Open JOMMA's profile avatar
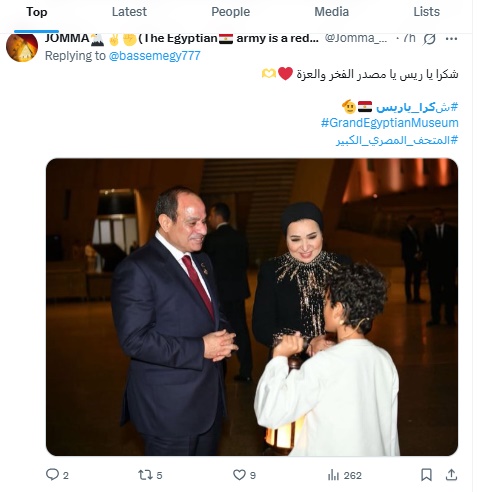 [22, 47]
